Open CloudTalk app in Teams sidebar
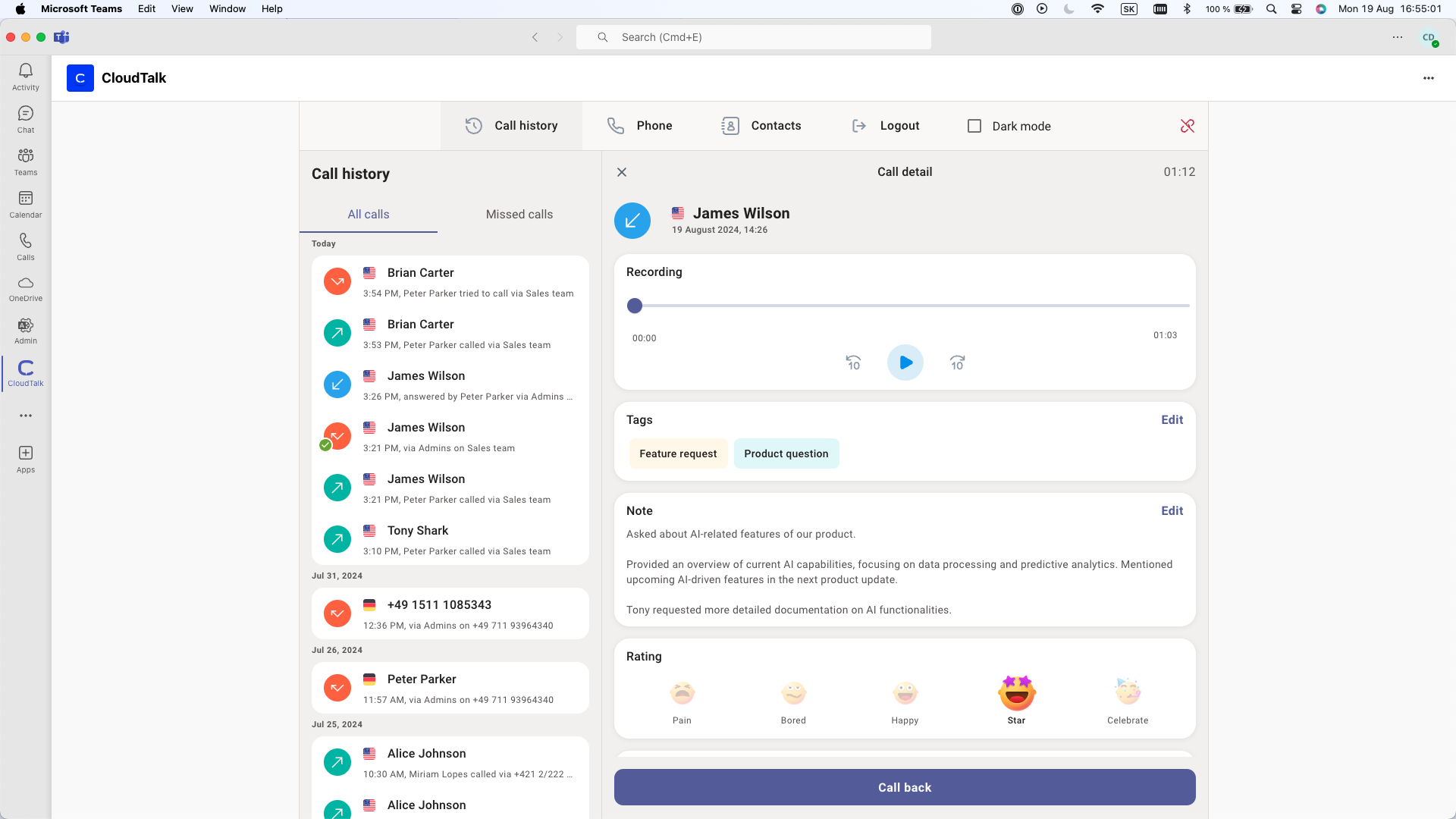Viewport: 1456px width, 819px height. pos(26,373)
